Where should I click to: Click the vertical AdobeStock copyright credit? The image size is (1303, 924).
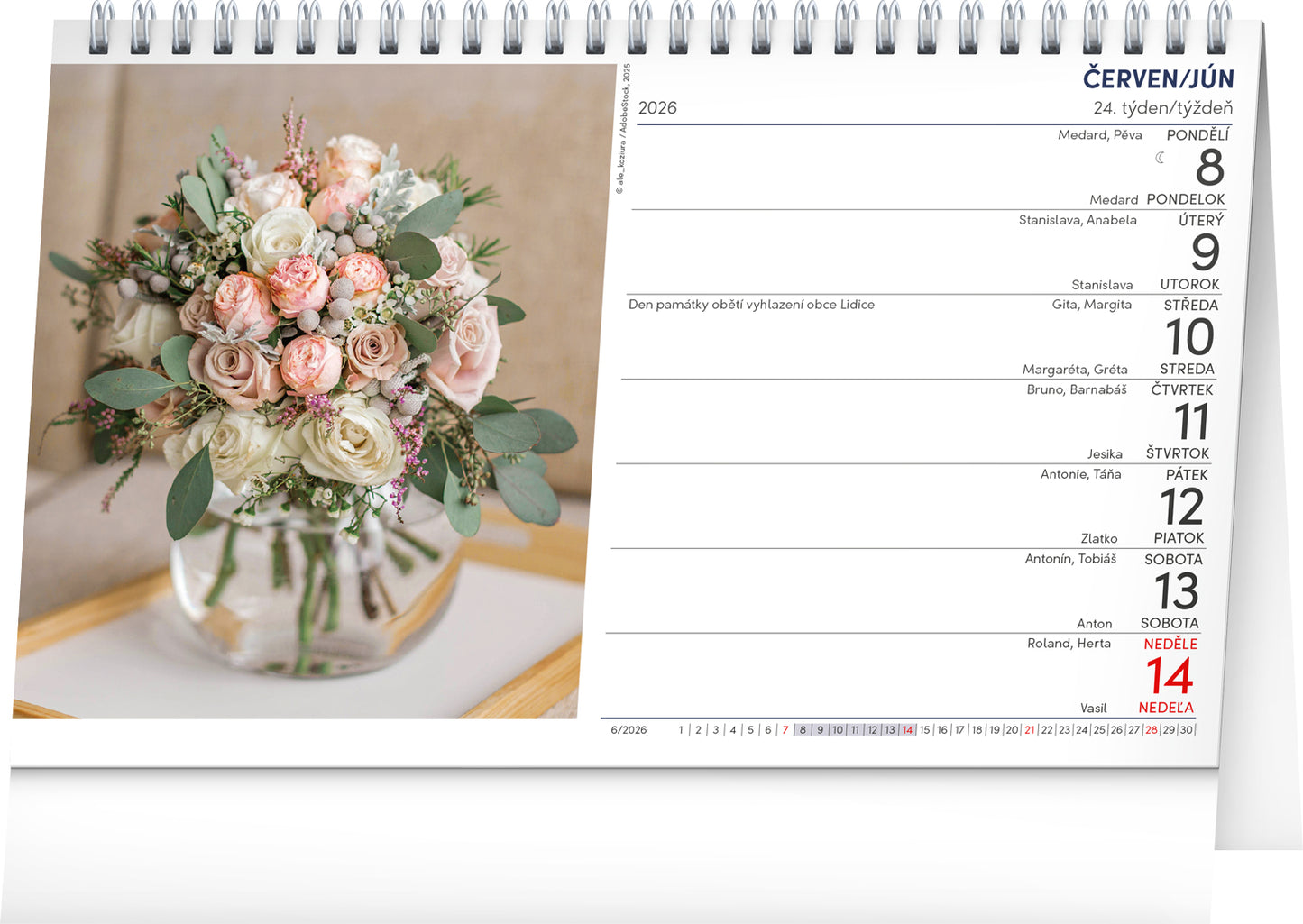[622, 129]
